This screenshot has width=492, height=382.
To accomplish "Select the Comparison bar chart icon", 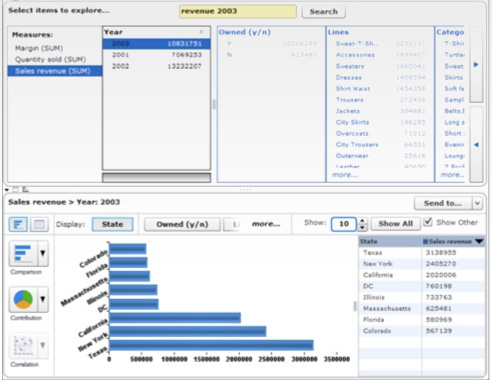I will click(x=23, y=254).
